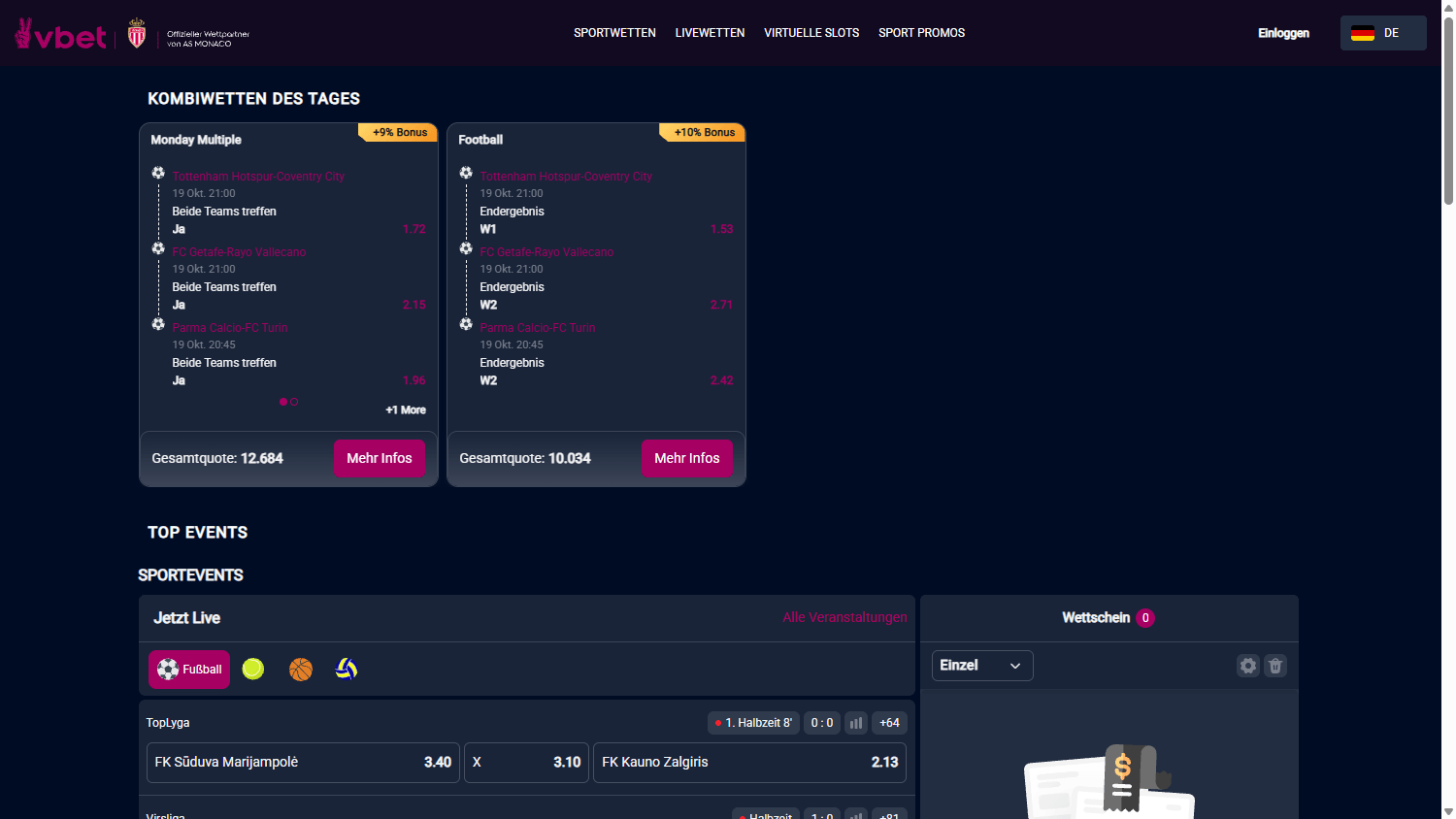
Task: Select the volleyball sport filter
Action: pos(347,670)
